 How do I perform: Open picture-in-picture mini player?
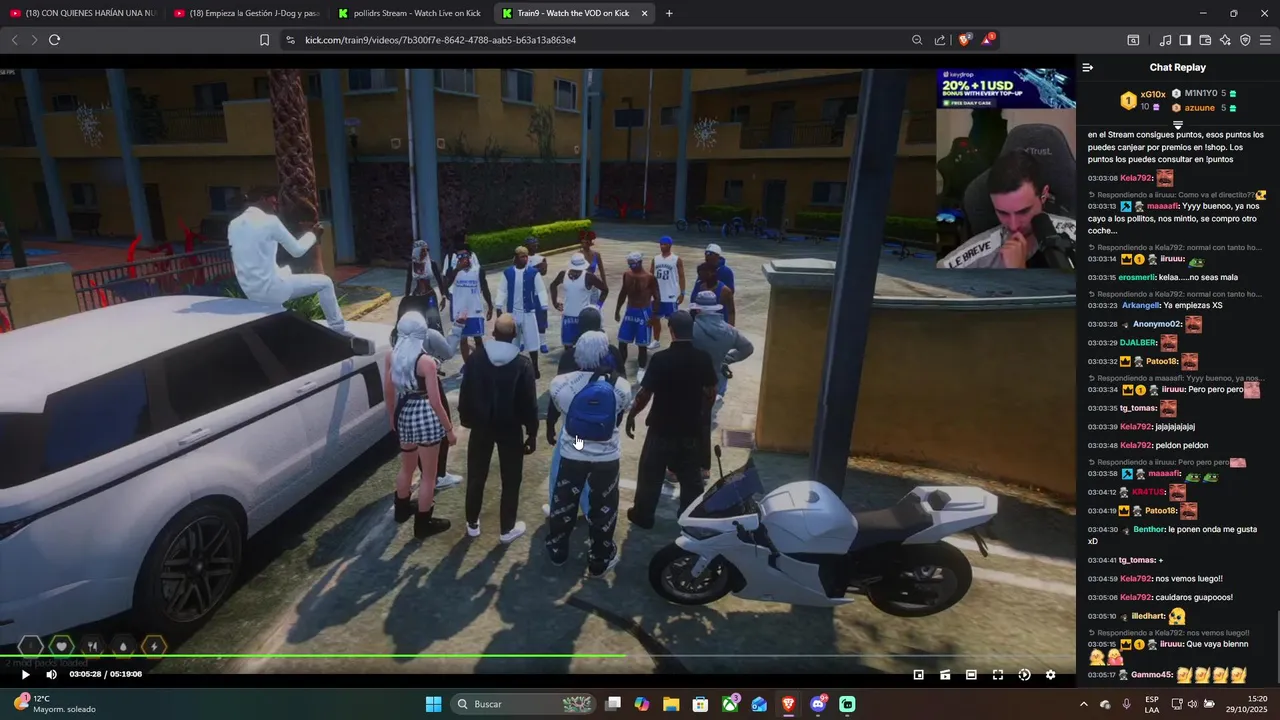[x=919, y=675]
